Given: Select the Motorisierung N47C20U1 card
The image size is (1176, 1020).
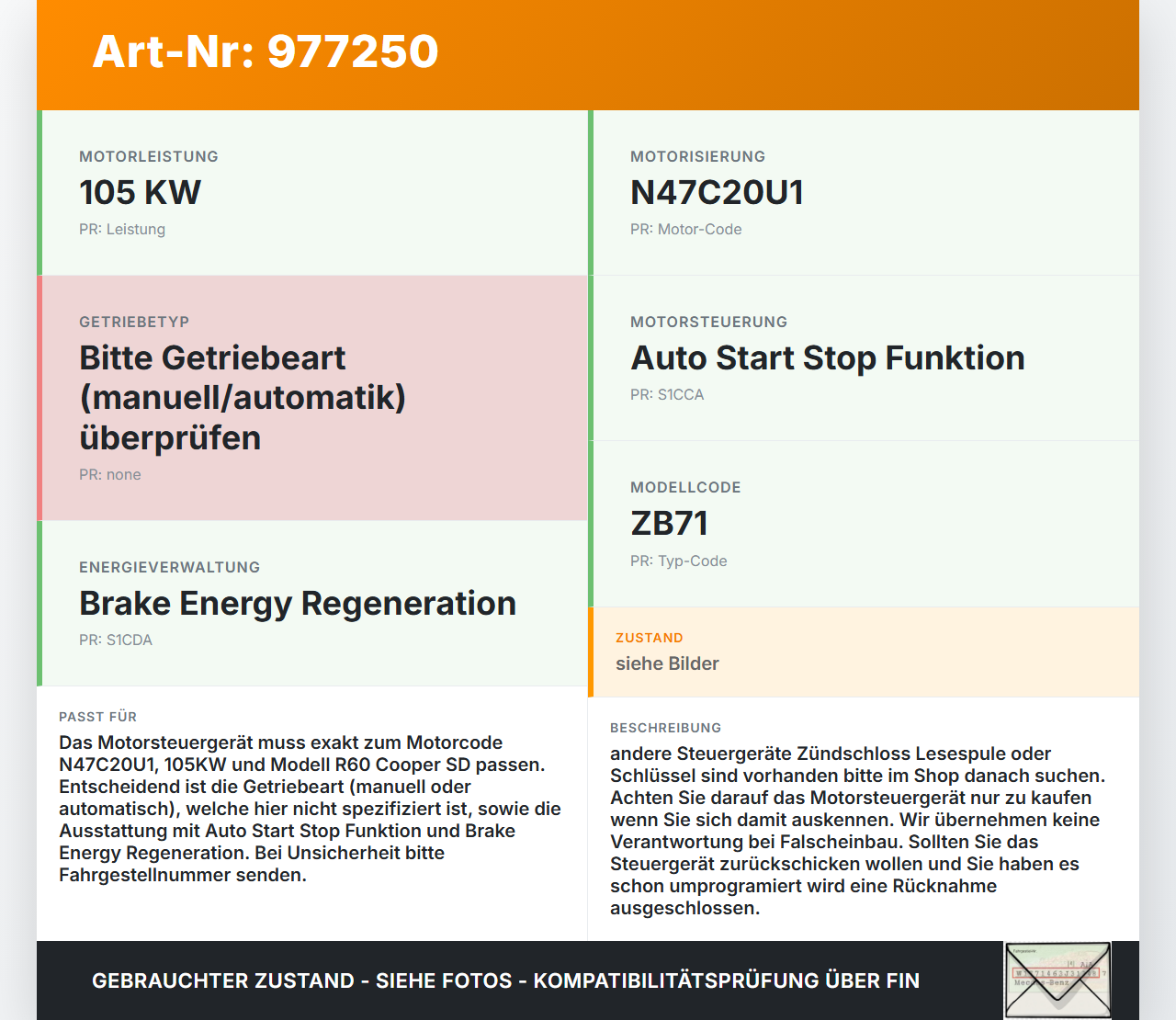Looking at the screenshot, I should tap(864, 193).
